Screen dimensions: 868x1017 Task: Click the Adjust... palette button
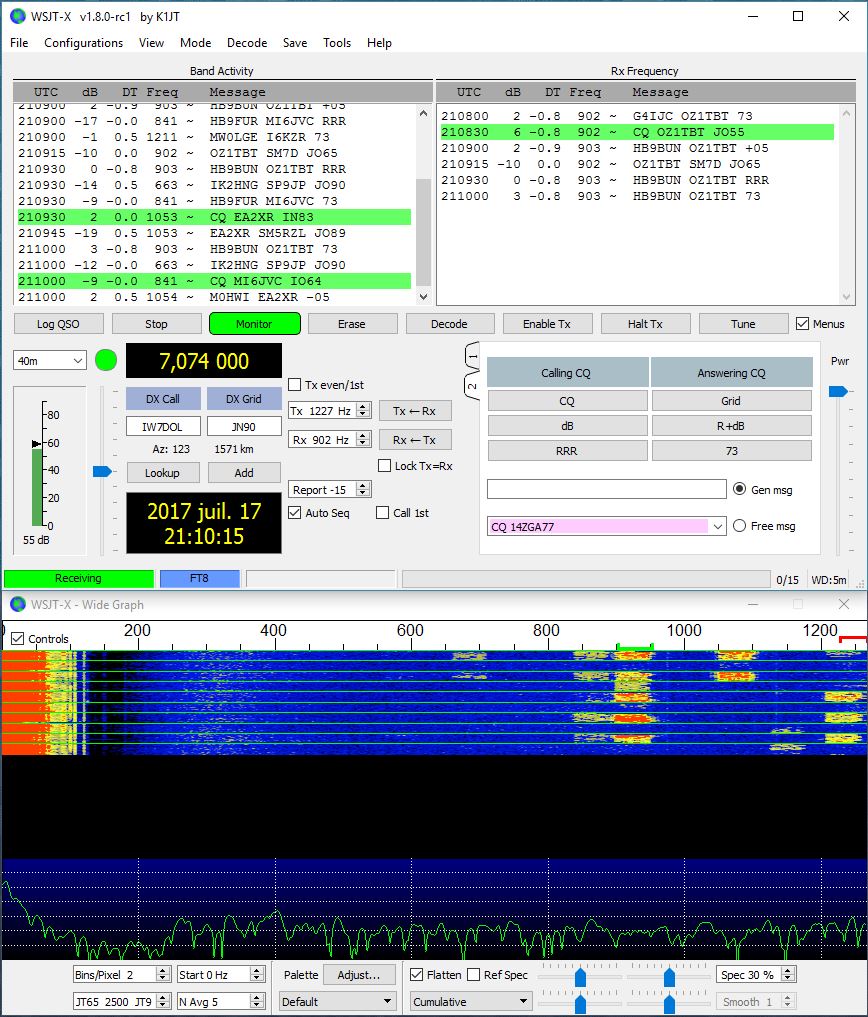359,974
